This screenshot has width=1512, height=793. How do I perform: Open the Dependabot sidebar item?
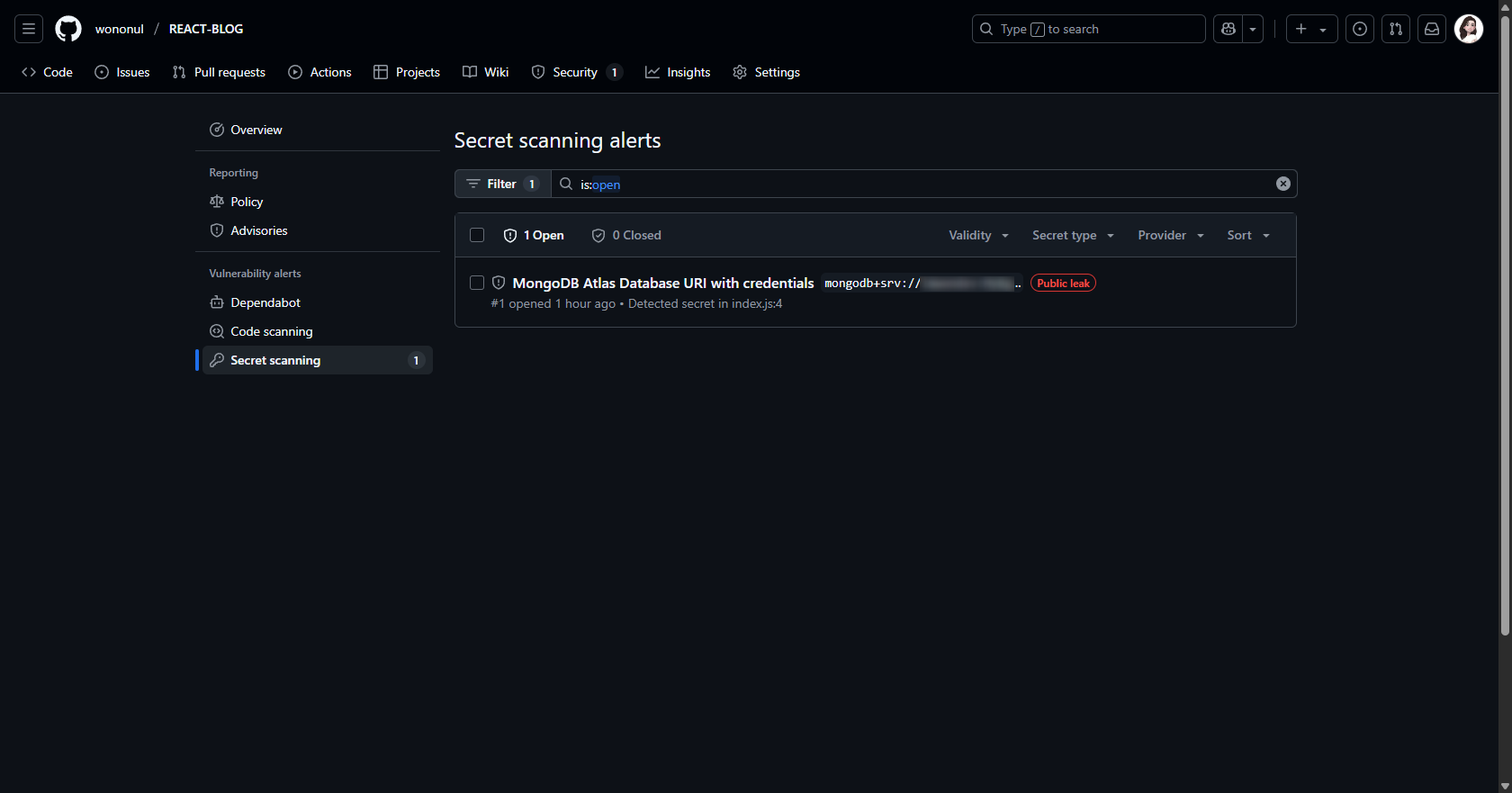pos(318,302)
